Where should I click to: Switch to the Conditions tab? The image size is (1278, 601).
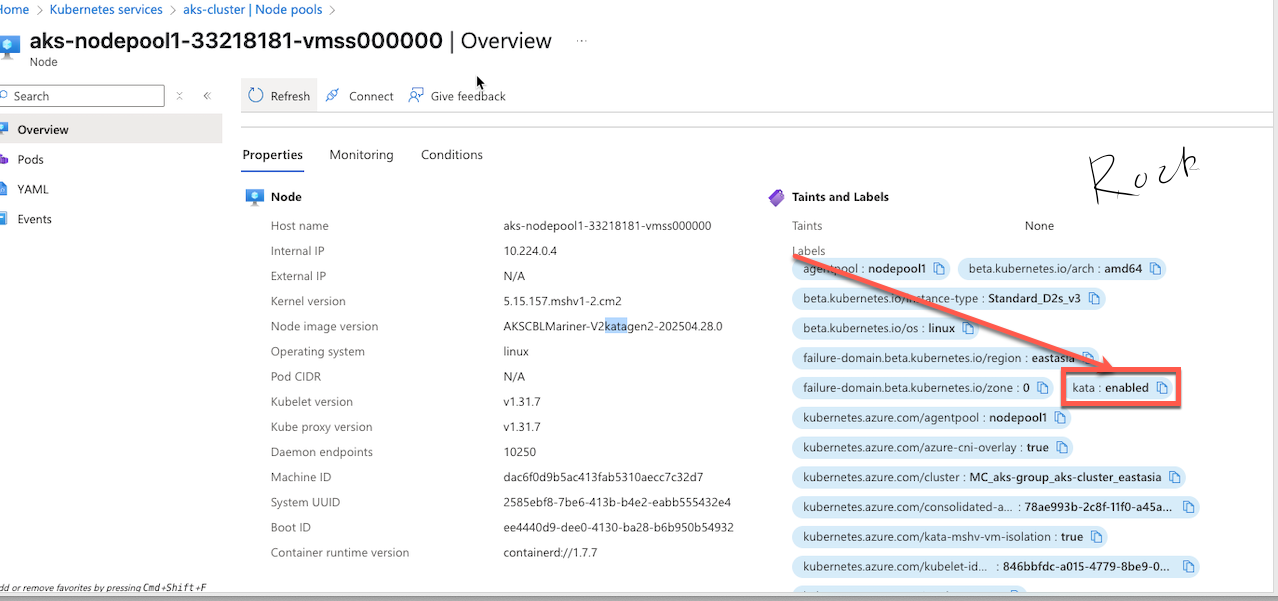tap(452, 155)
